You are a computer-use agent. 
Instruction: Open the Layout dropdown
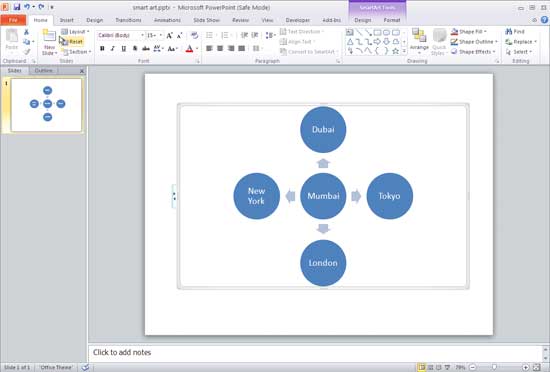click(75, 32)
